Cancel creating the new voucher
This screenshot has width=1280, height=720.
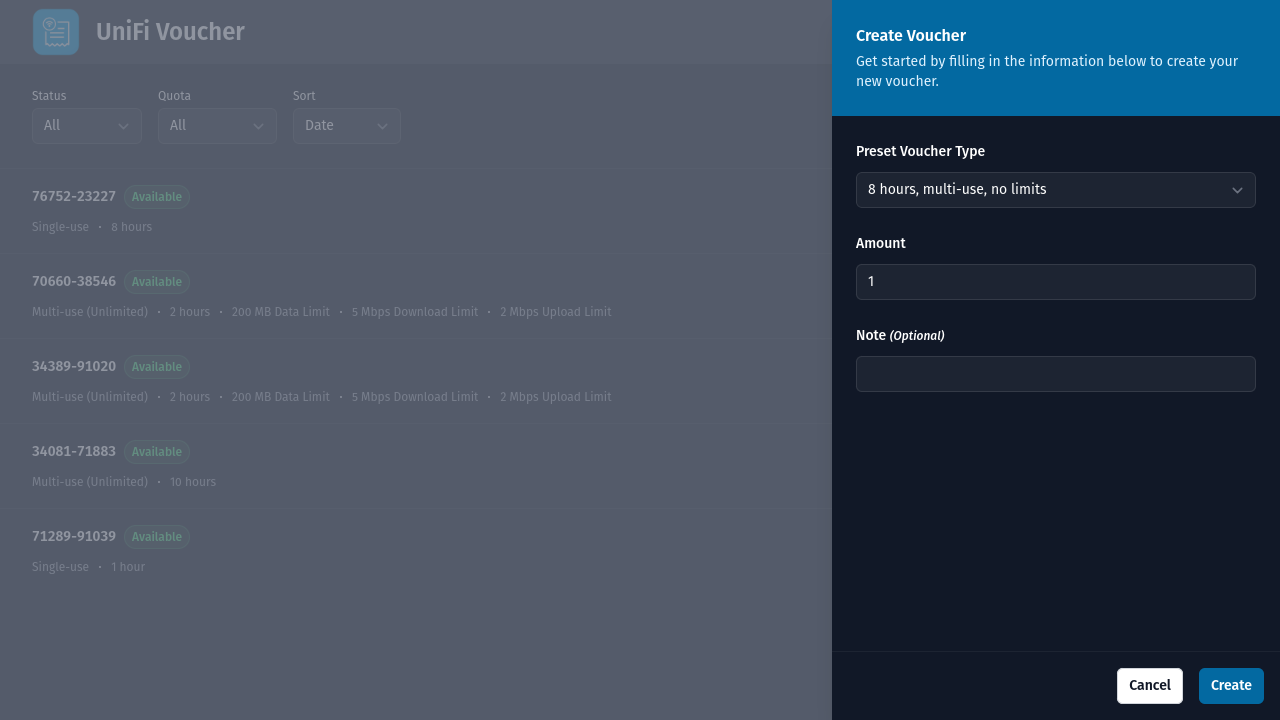coord(1149,685)
